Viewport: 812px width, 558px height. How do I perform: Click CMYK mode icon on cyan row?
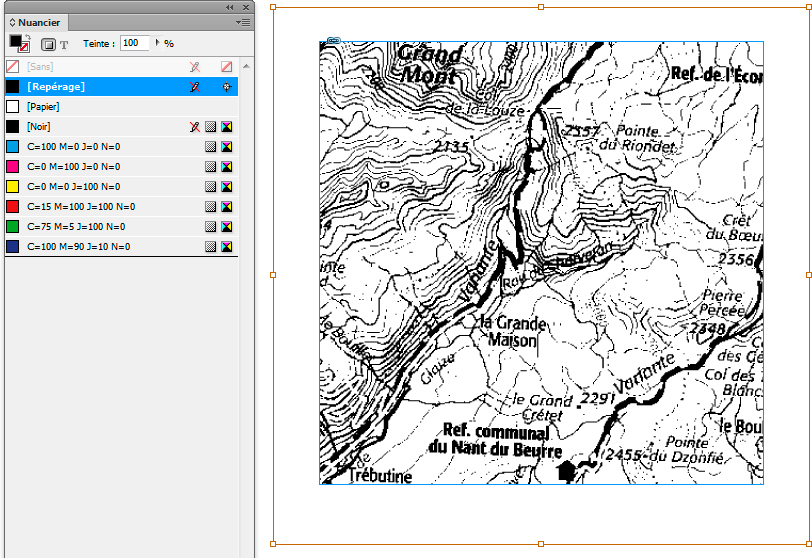coord(226,146)
